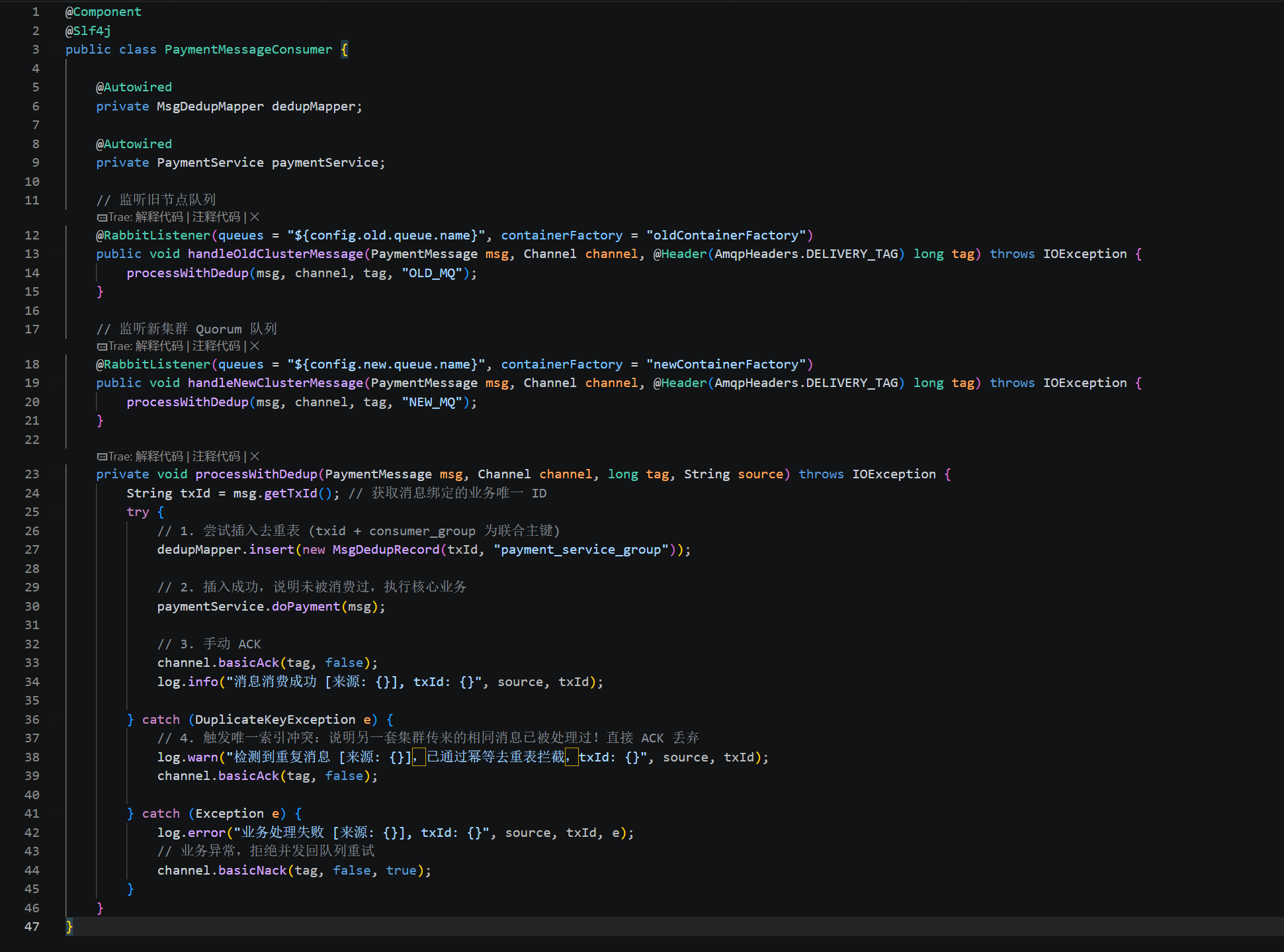Click 解释代码 above the old queue listener
This screenshot has height=952, width=1284.
(x=159, y=217)
